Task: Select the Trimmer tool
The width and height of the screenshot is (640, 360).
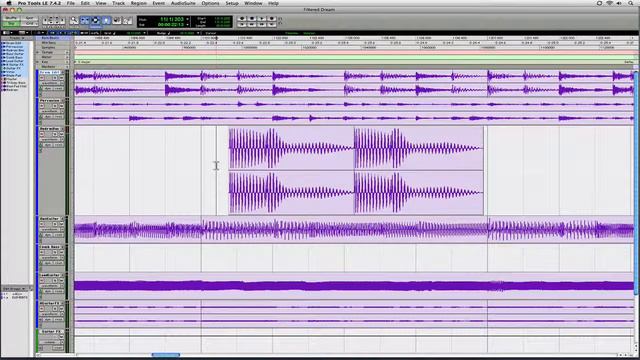Action: (x=85, y=20)
